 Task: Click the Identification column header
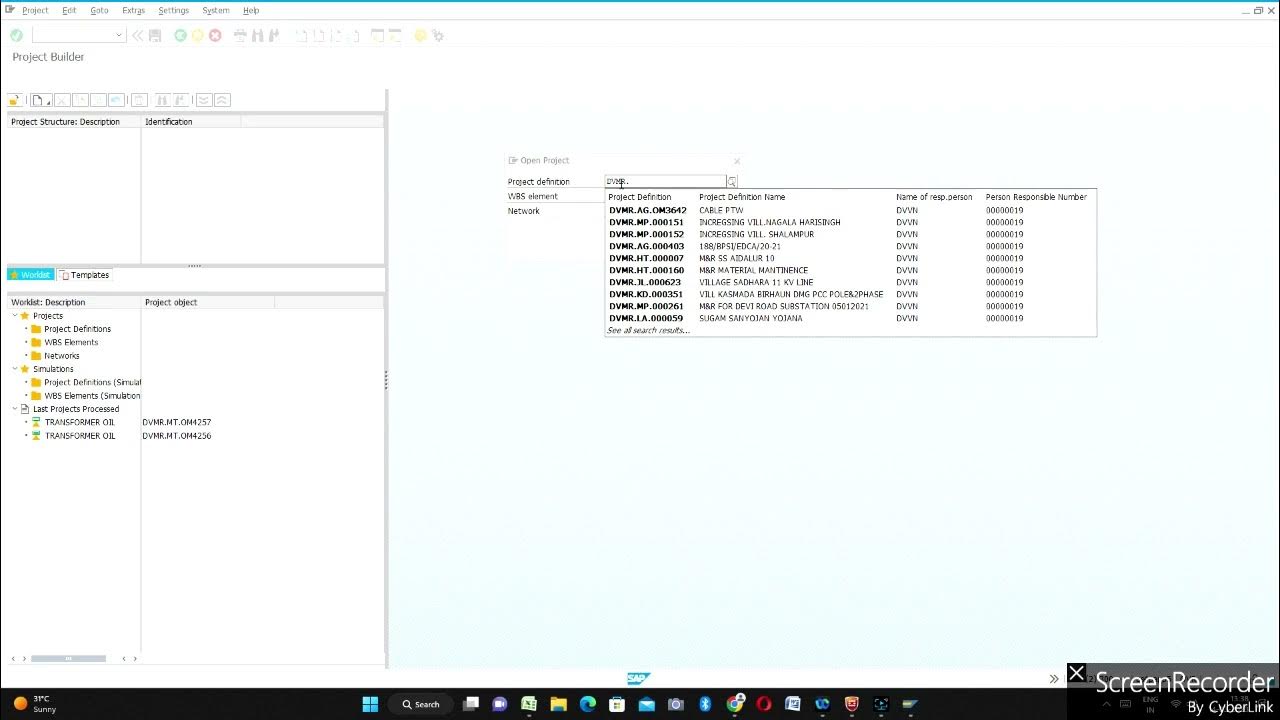point(190,122)
